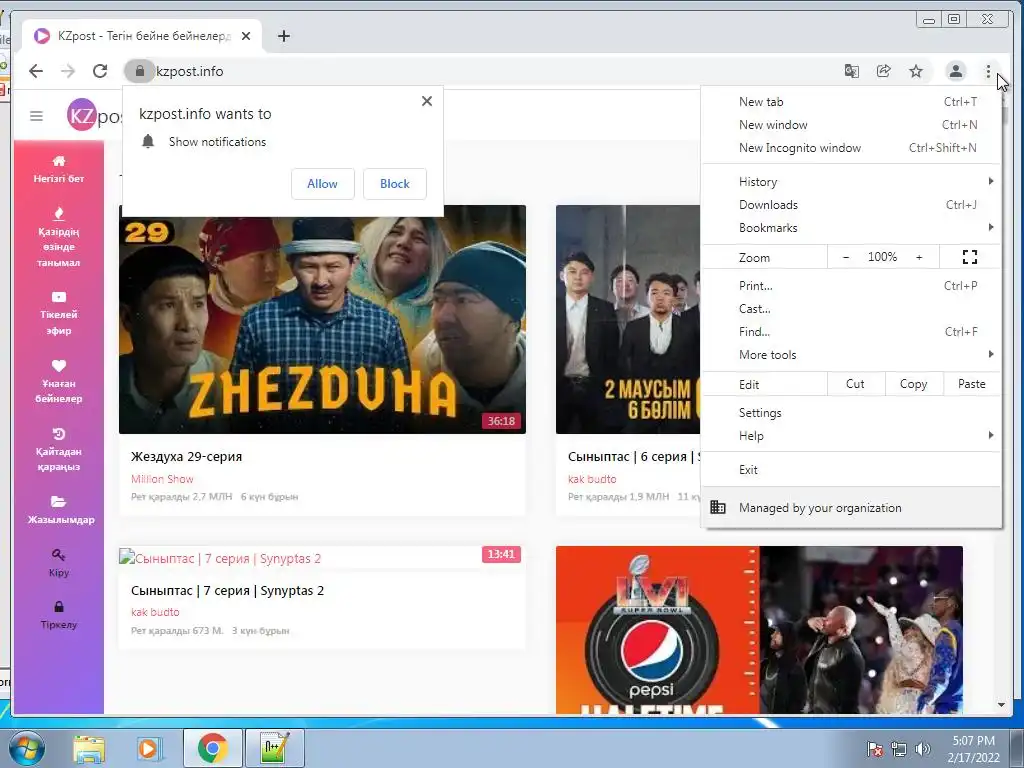The height and width of the screenshot is (768, 1024).
Task: Bookmark this page with the star
Action: [x=916, y=71]
